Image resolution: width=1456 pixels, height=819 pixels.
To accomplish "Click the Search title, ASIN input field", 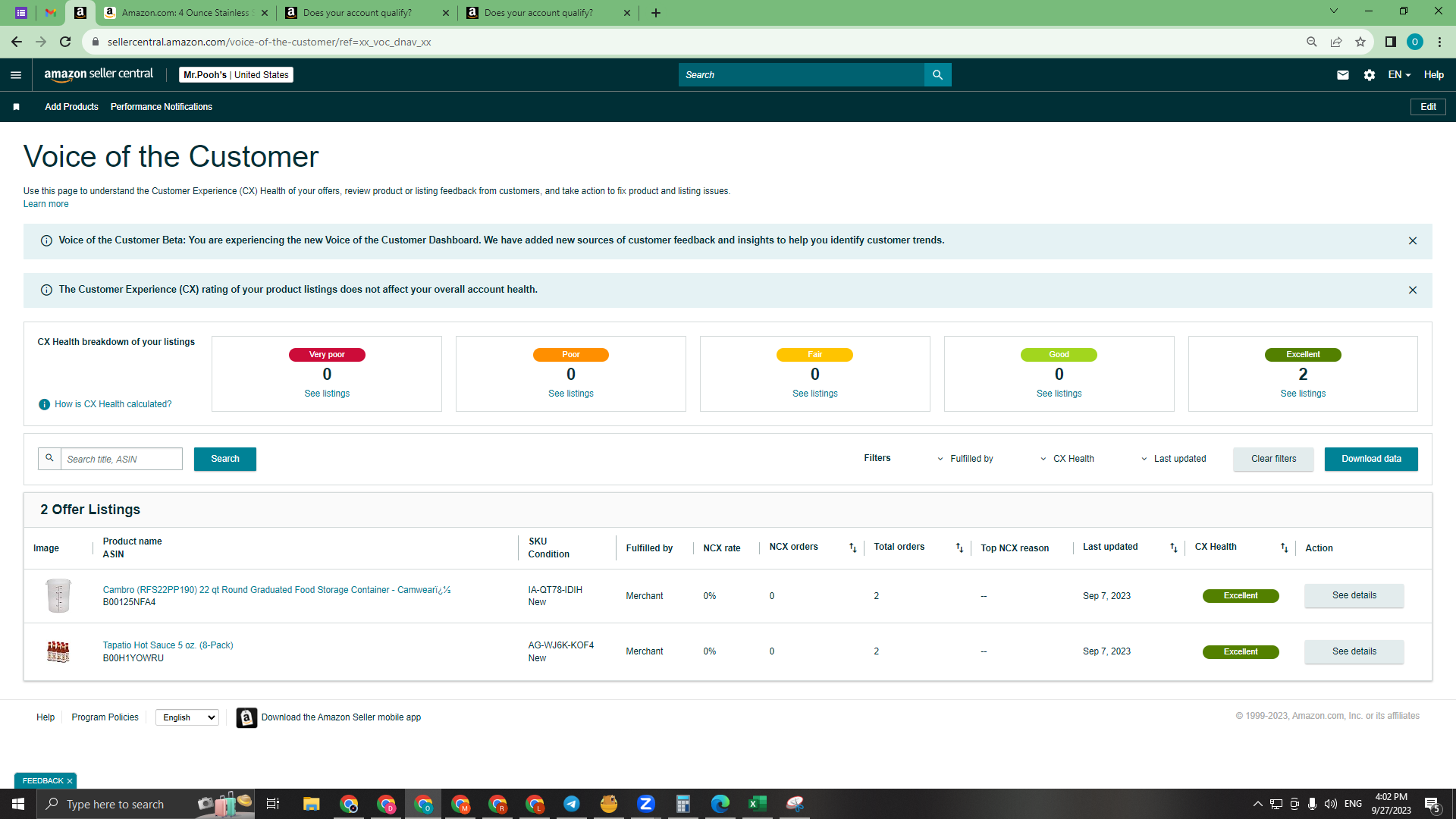I will click(121, 459).
